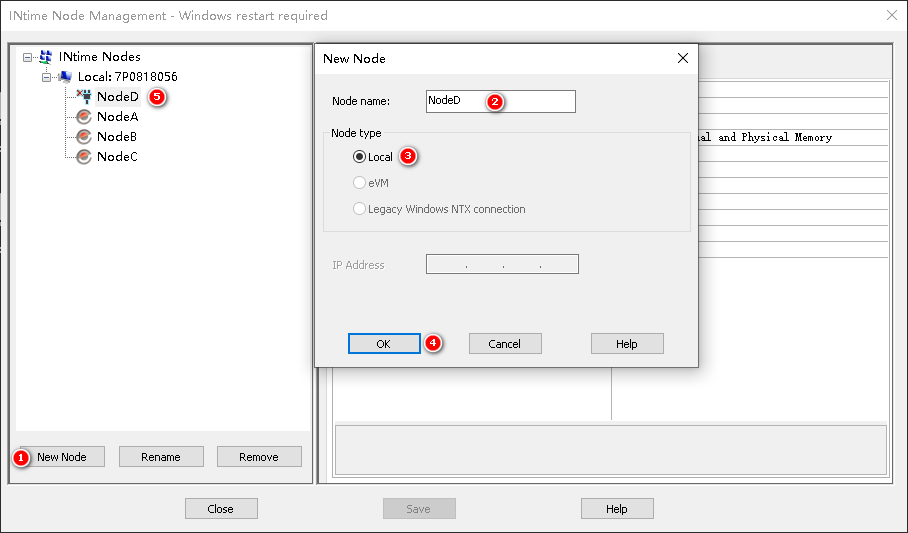Click the NodeC node icon
Viewport: 908px width, 533px height.
click(84, 156)
